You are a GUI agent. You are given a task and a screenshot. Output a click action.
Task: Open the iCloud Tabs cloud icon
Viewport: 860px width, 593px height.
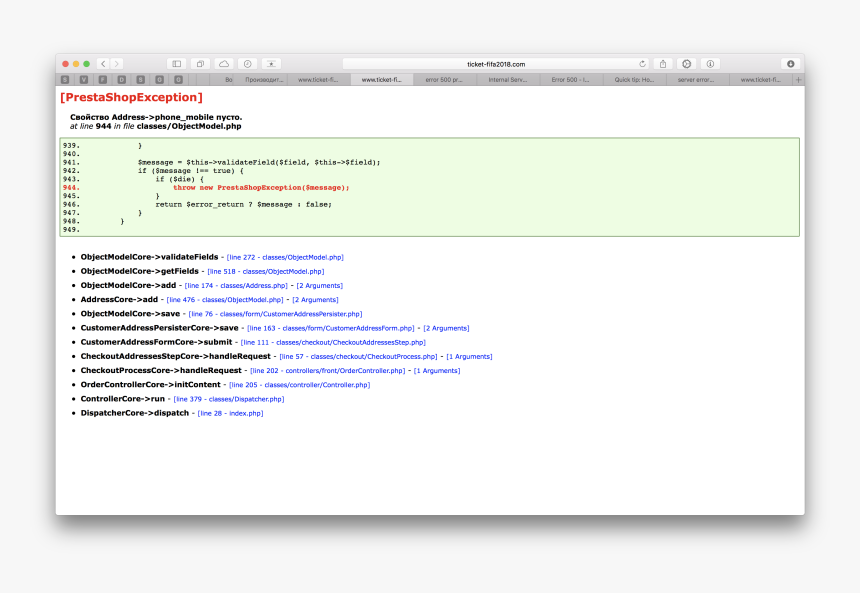[224, 64]
